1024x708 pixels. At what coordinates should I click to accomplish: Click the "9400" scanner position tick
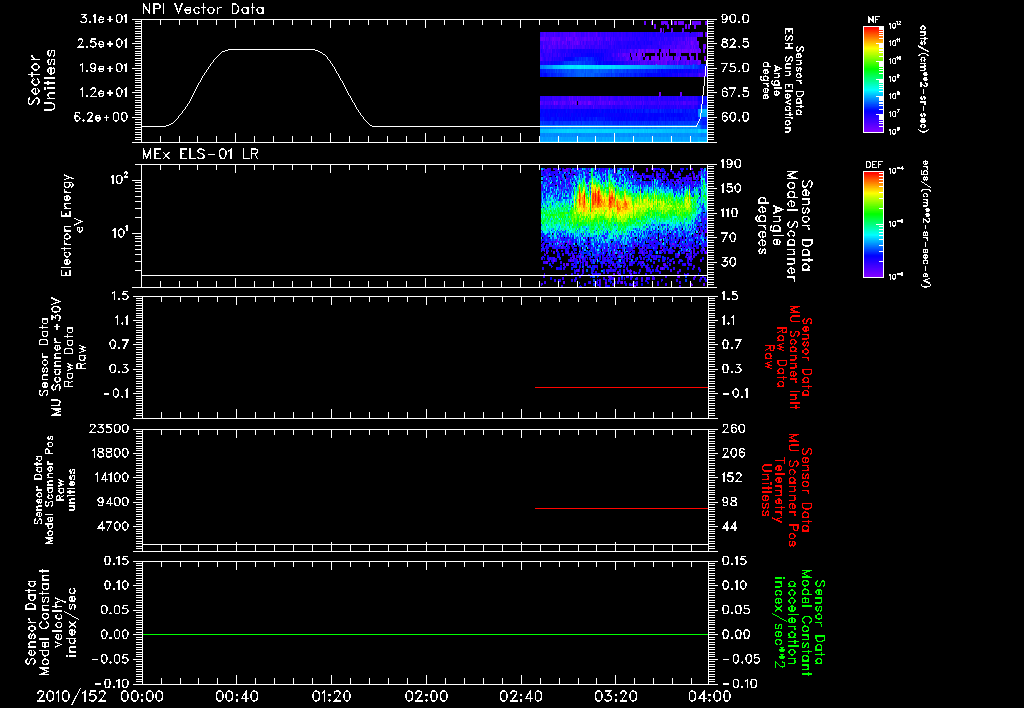pyautogui.click(x=113, y=502)
